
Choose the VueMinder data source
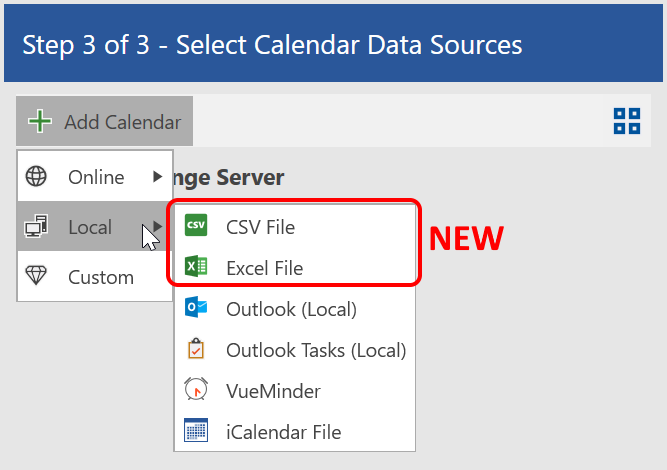(x=273, y=391)
